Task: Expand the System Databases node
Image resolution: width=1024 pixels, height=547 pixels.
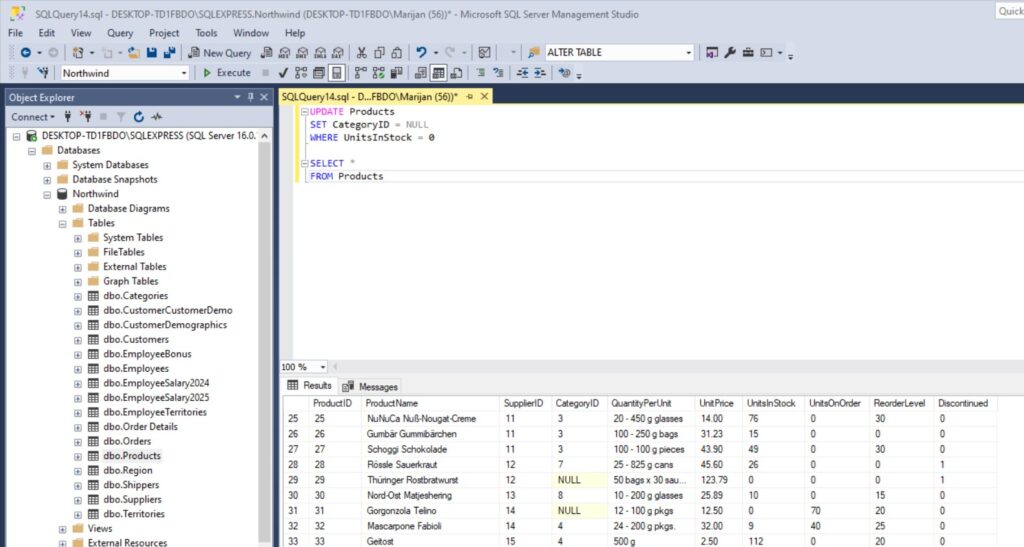Action: [47, 165]
